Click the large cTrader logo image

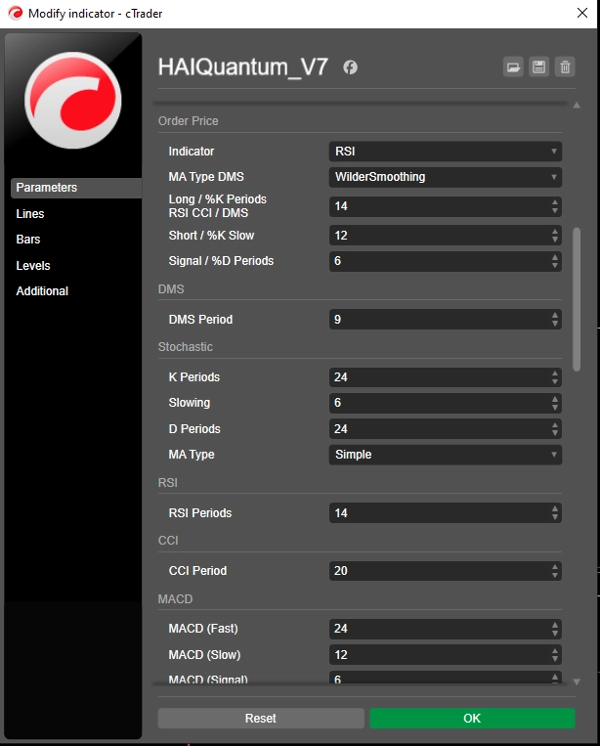coord(73,100)
